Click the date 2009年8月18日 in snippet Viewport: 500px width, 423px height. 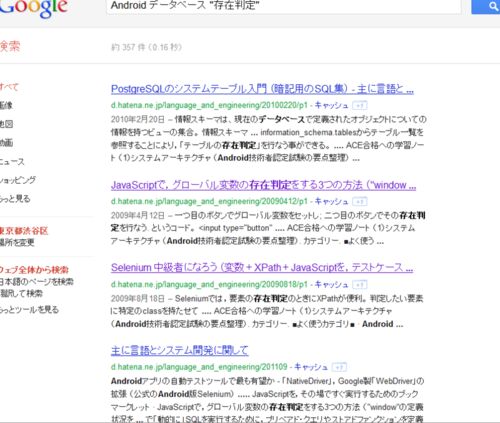(138, 298)
